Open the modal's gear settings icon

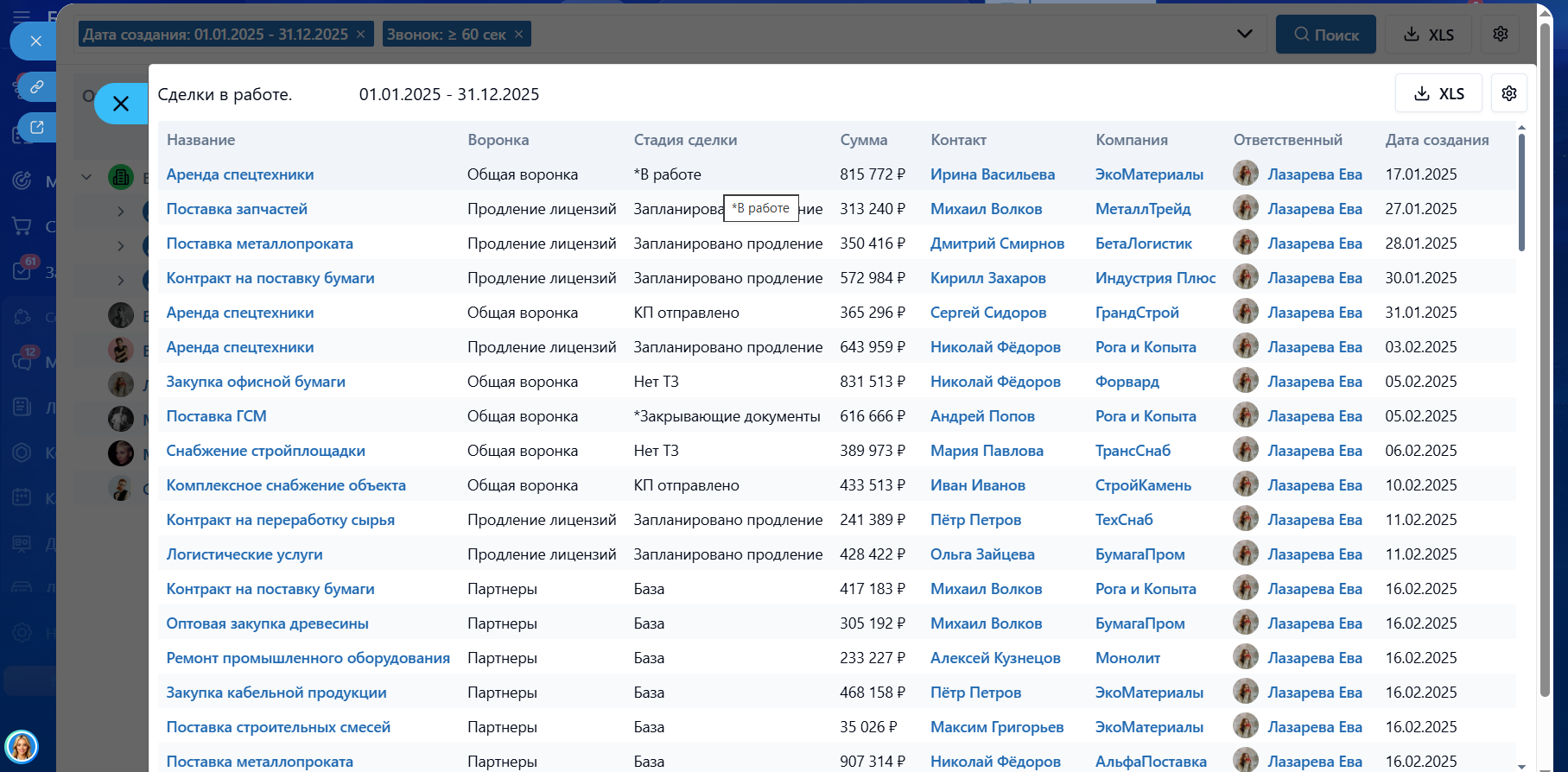(x=1509, y=93)
